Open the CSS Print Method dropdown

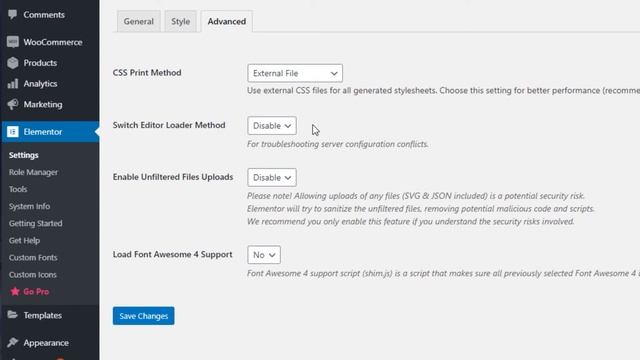295,73
